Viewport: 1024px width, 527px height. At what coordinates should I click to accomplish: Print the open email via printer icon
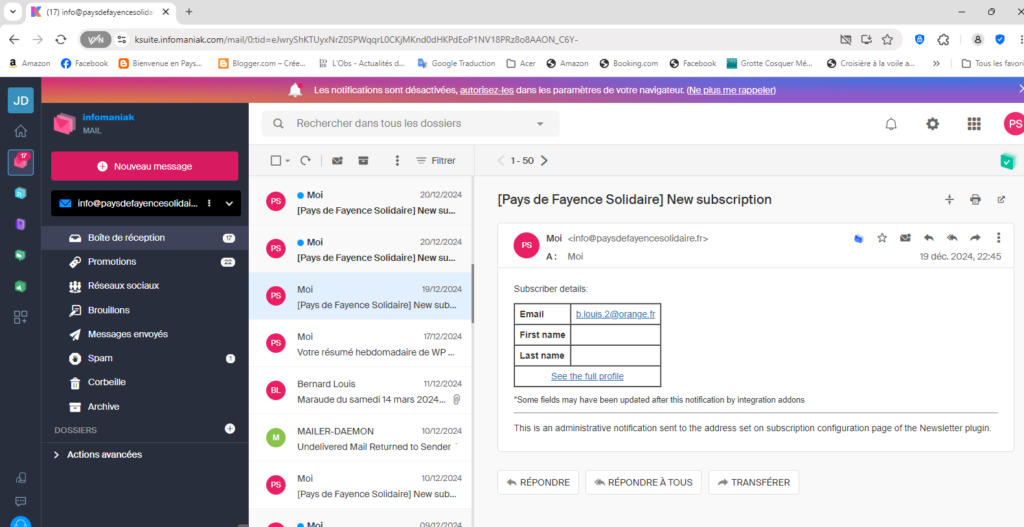pyautogui.click(x=975, y=199)
